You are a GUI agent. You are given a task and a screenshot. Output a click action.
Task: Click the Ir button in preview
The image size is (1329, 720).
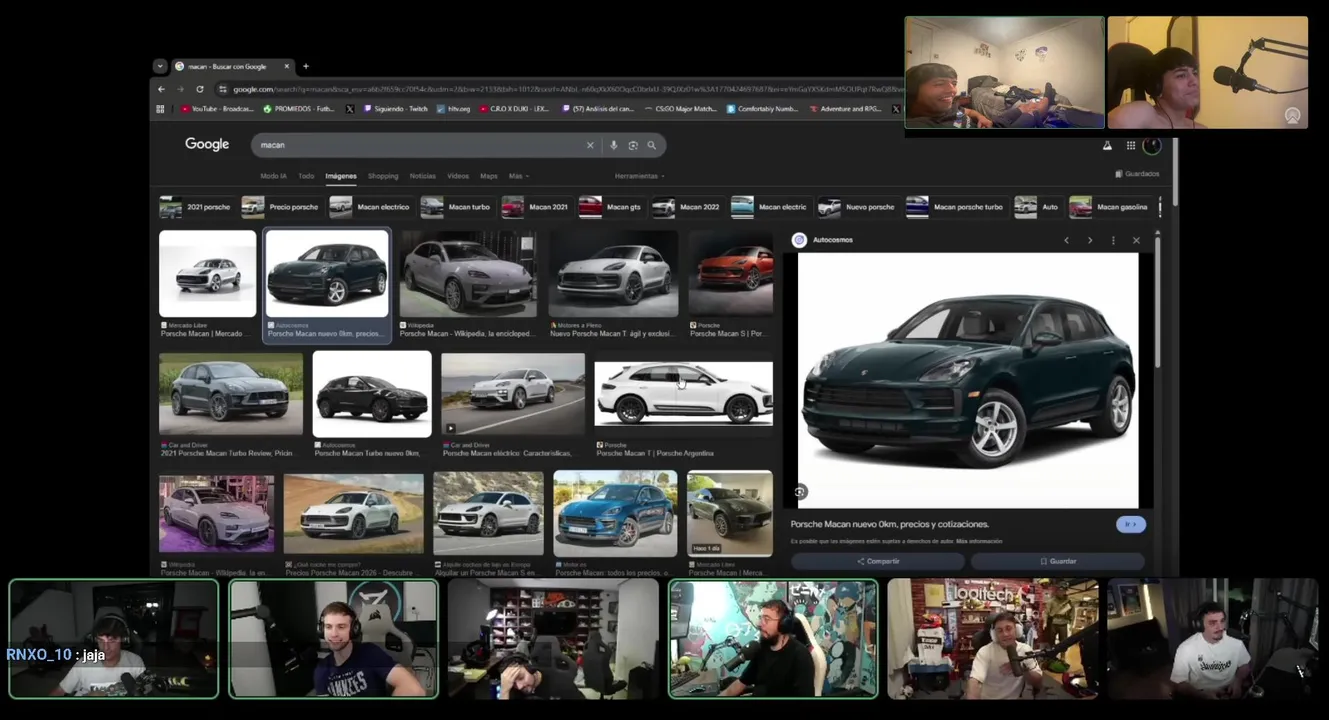point(1131,524)
